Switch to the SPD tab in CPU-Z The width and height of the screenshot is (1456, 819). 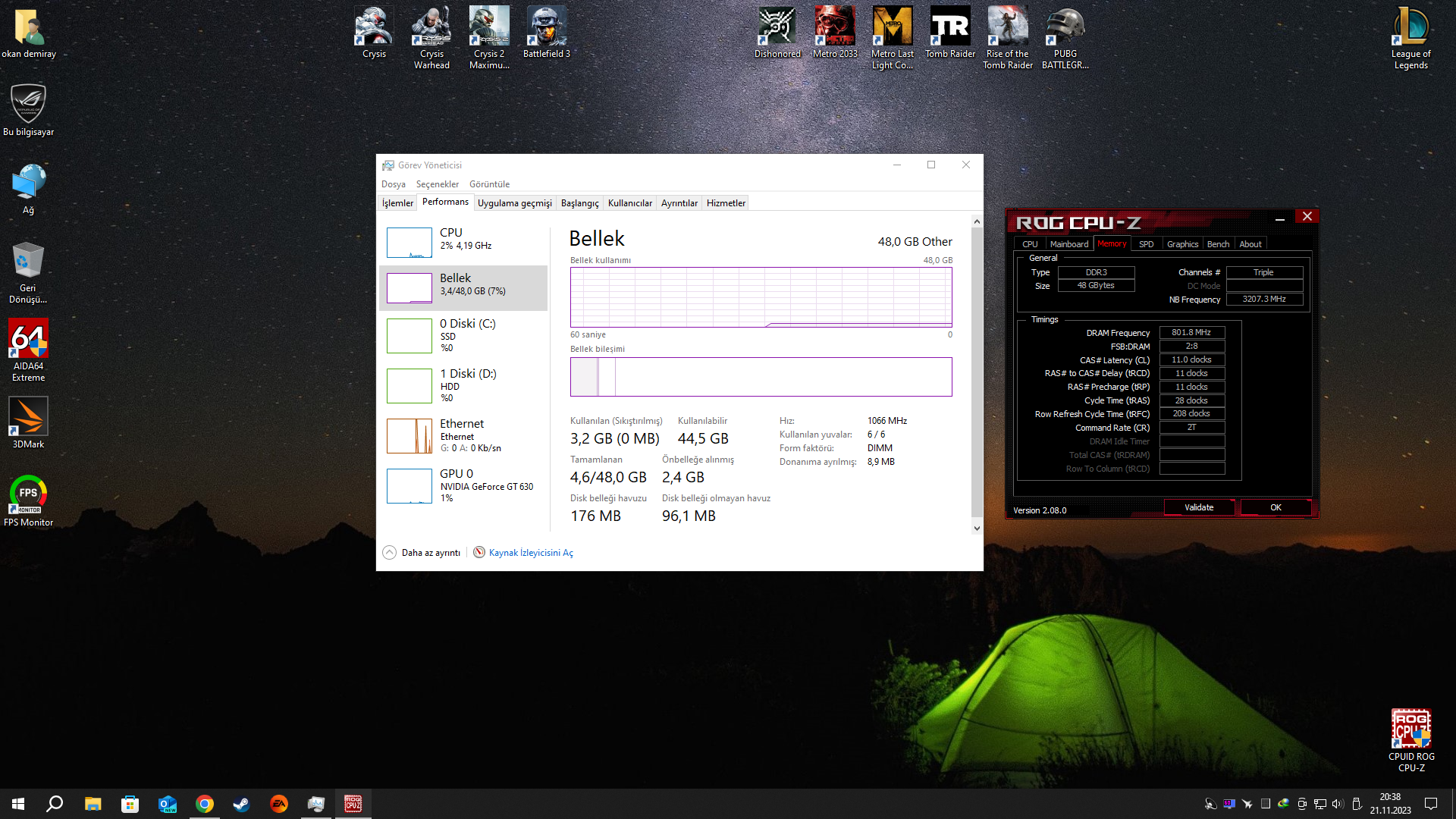click(1146, 244)
